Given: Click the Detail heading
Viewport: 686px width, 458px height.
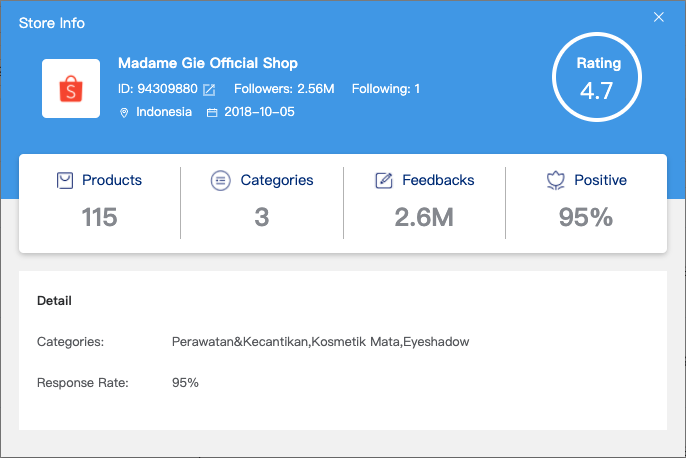Looking at the screenshot, I should click(54, 301).
